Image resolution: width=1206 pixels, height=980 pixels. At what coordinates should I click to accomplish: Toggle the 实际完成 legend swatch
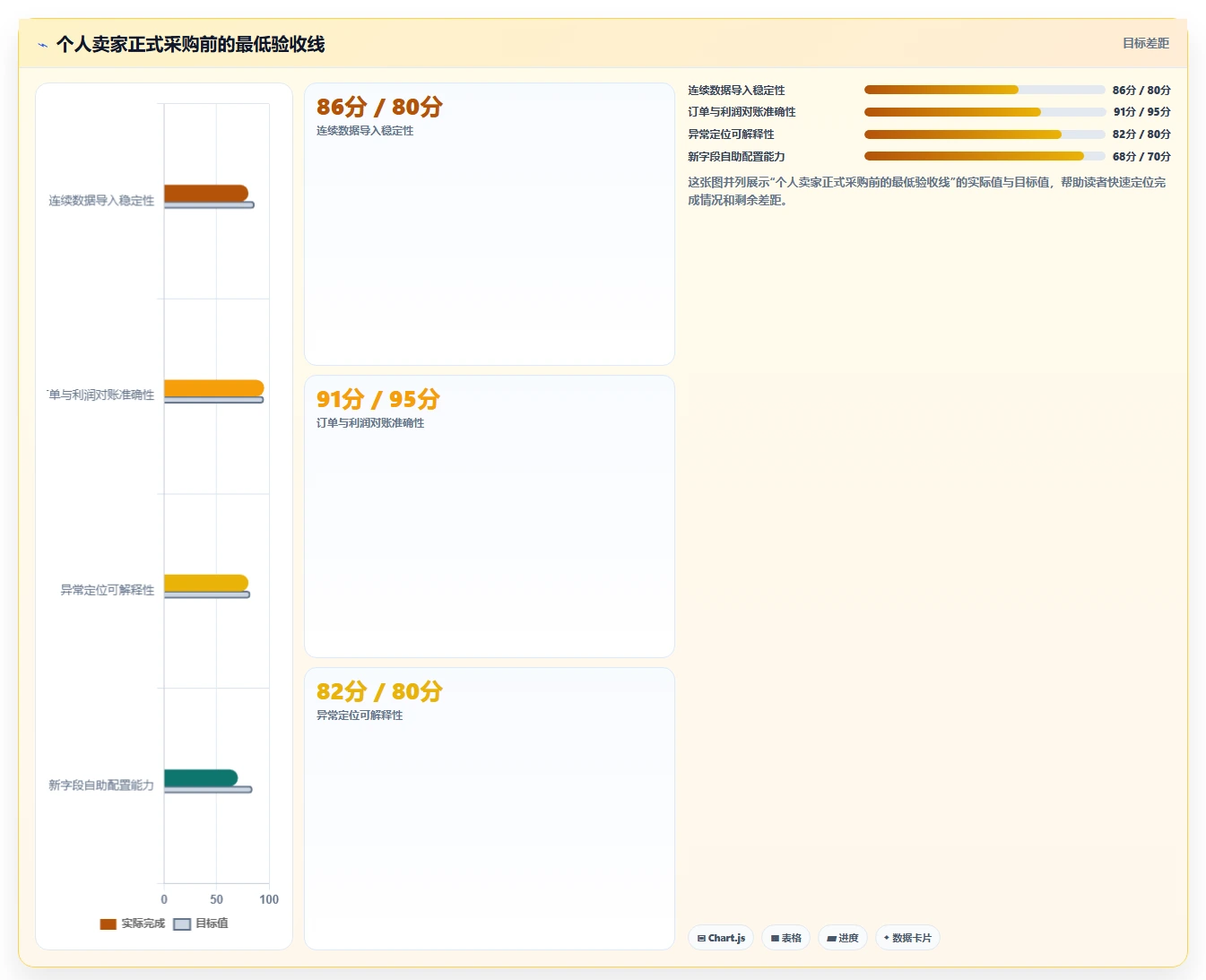[x=108, y=924]
